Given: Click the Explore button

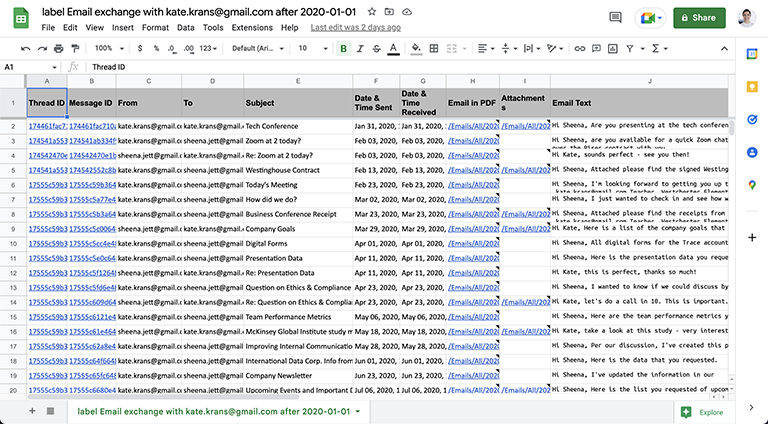Looking at the screenshot, I should [x=702, y=412].
